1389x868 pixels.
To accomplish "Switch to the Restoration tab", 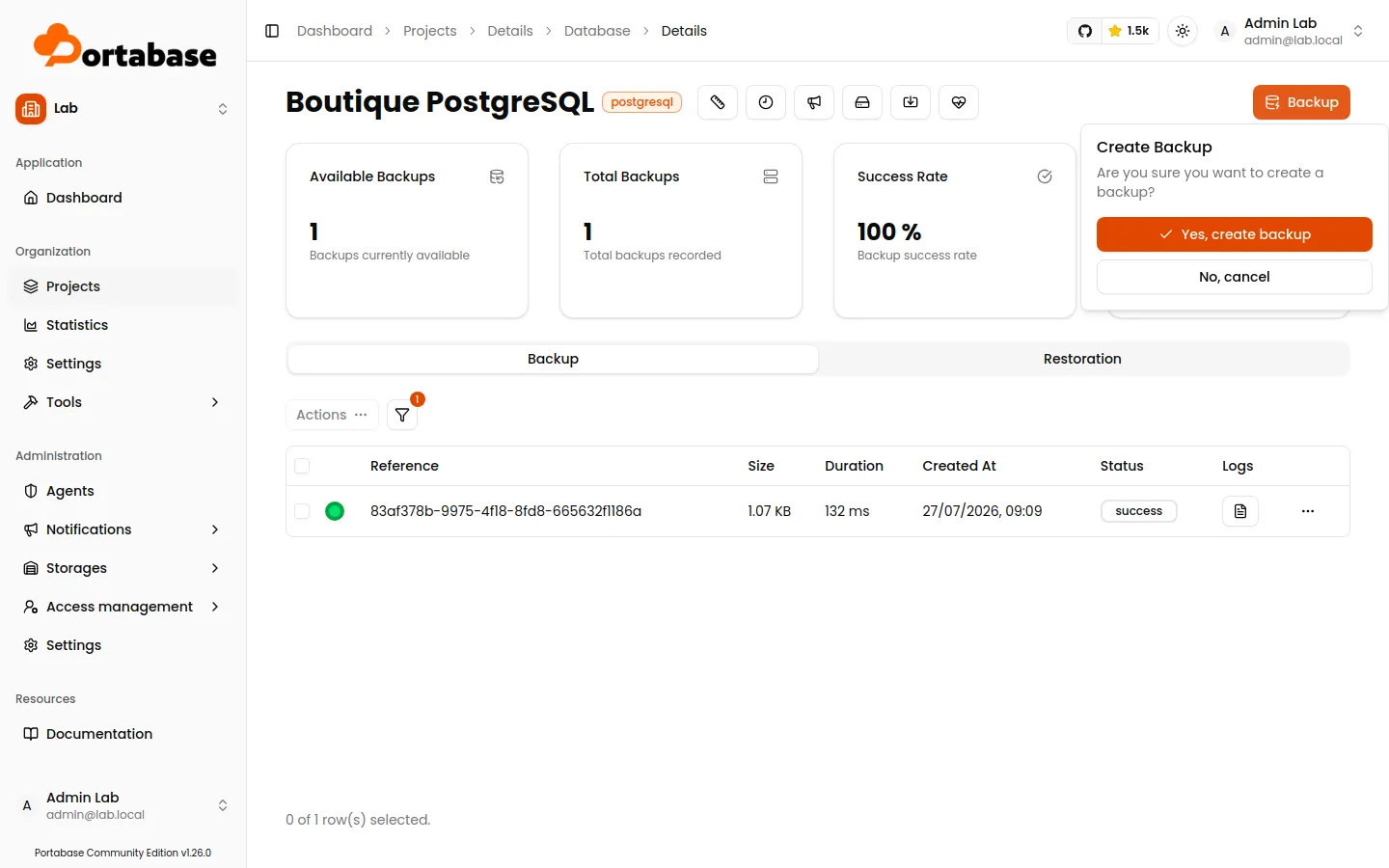I will point(1082,359).
